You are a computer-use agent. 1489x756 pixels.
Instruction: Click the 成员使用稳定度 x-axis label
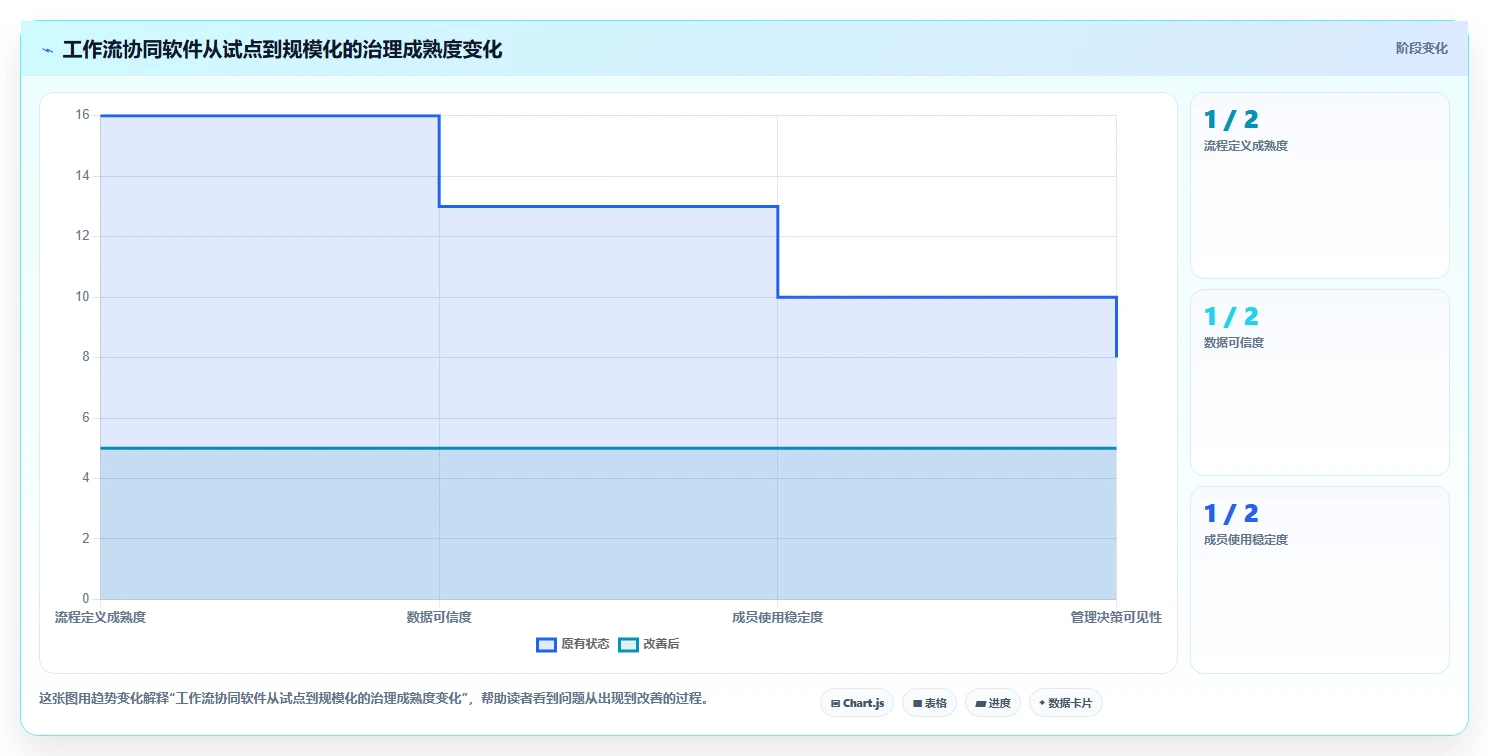tap(777, 617)
